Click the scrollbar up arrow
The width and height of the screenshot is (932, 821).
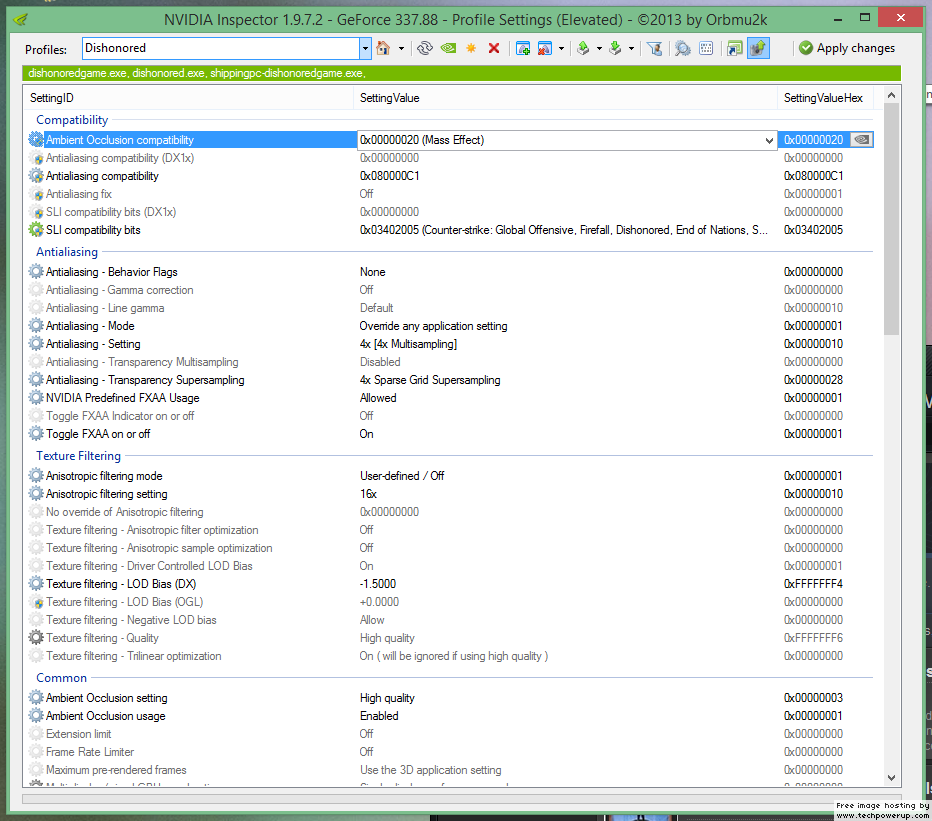891,95
